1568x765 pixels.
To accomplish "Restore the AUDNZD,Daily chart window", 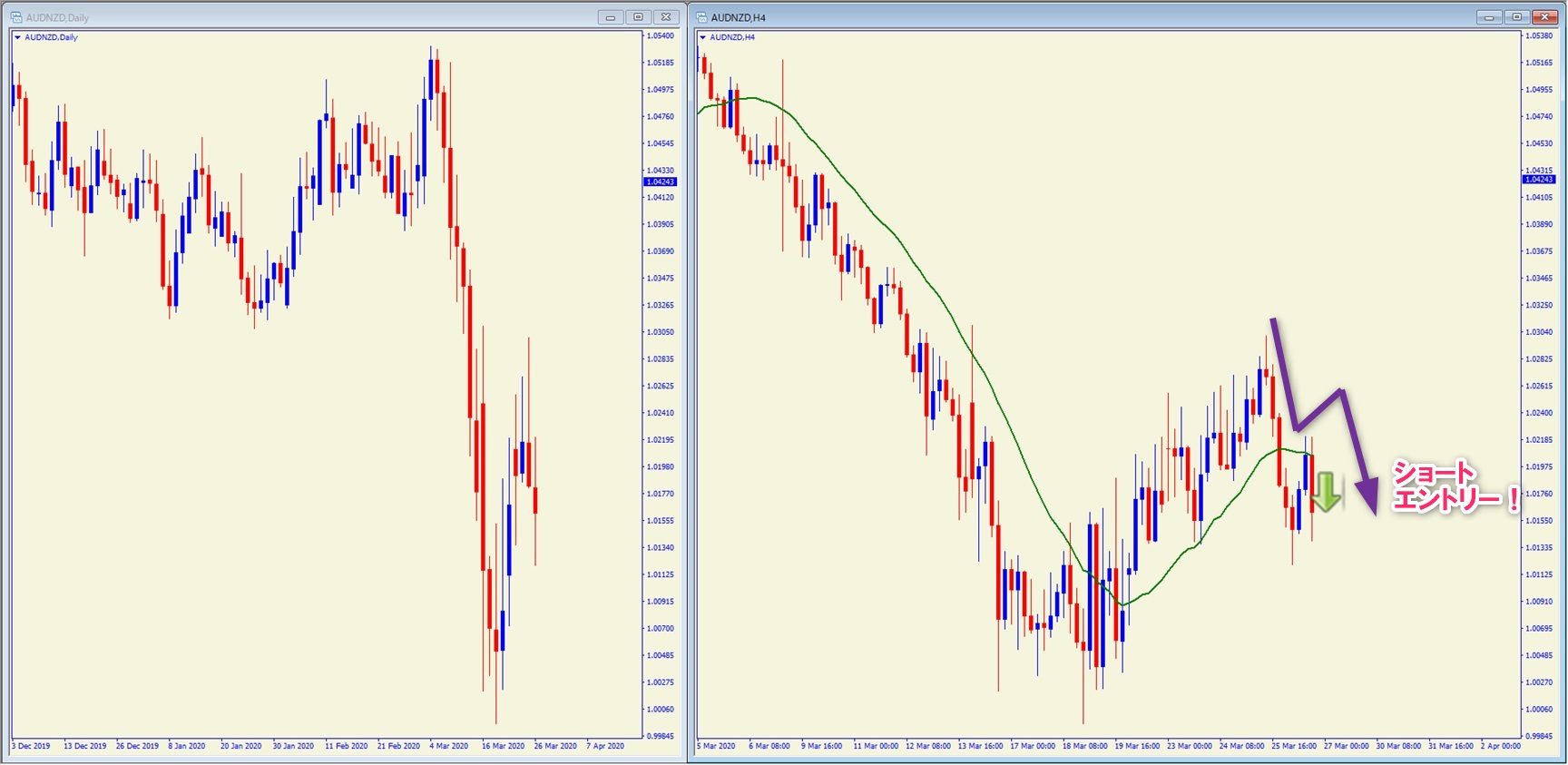I will click(x=638, y=17).
